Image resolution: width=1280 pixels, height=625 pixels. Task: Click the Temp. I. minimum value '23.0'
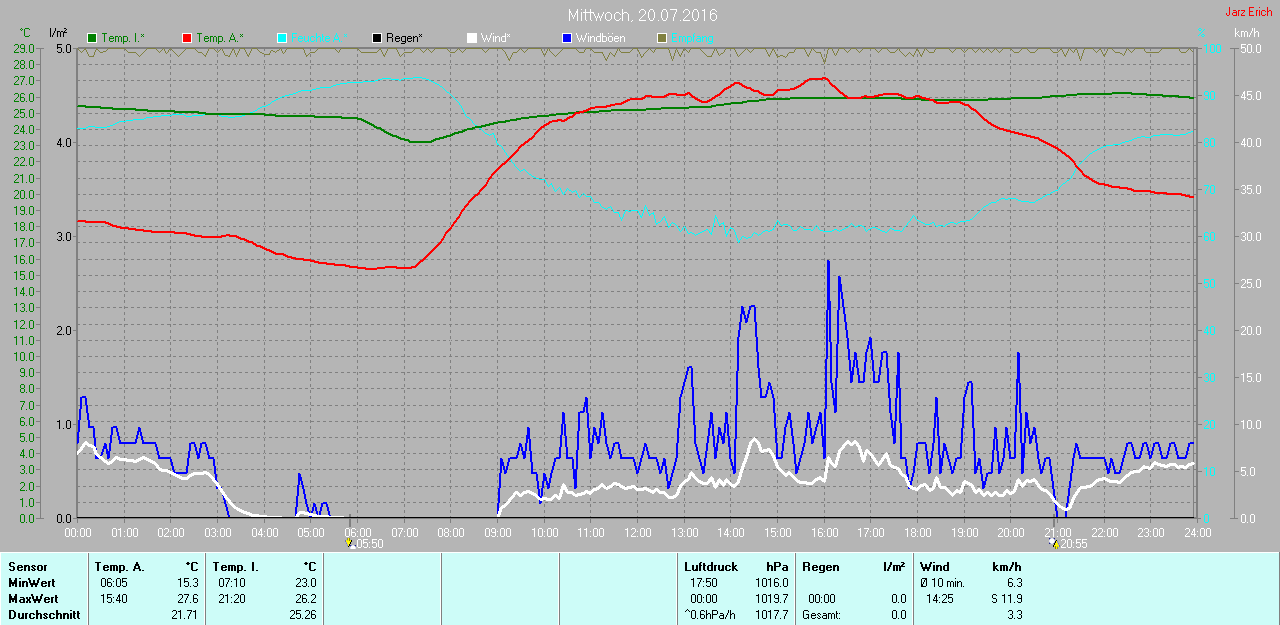click(x=306, y=583)
